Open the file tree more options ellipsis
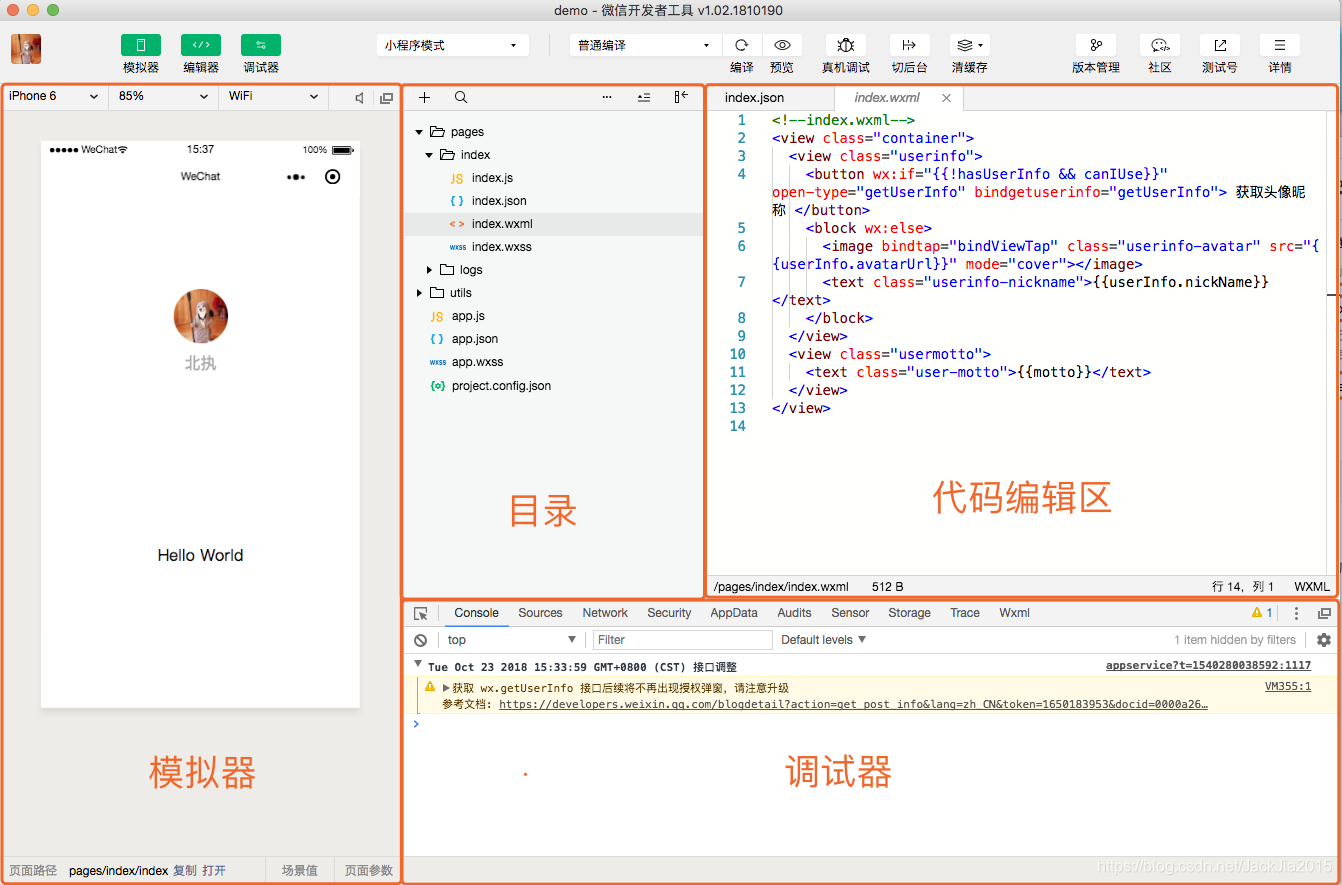1342x885 pixels. click(x=607, y=97)
